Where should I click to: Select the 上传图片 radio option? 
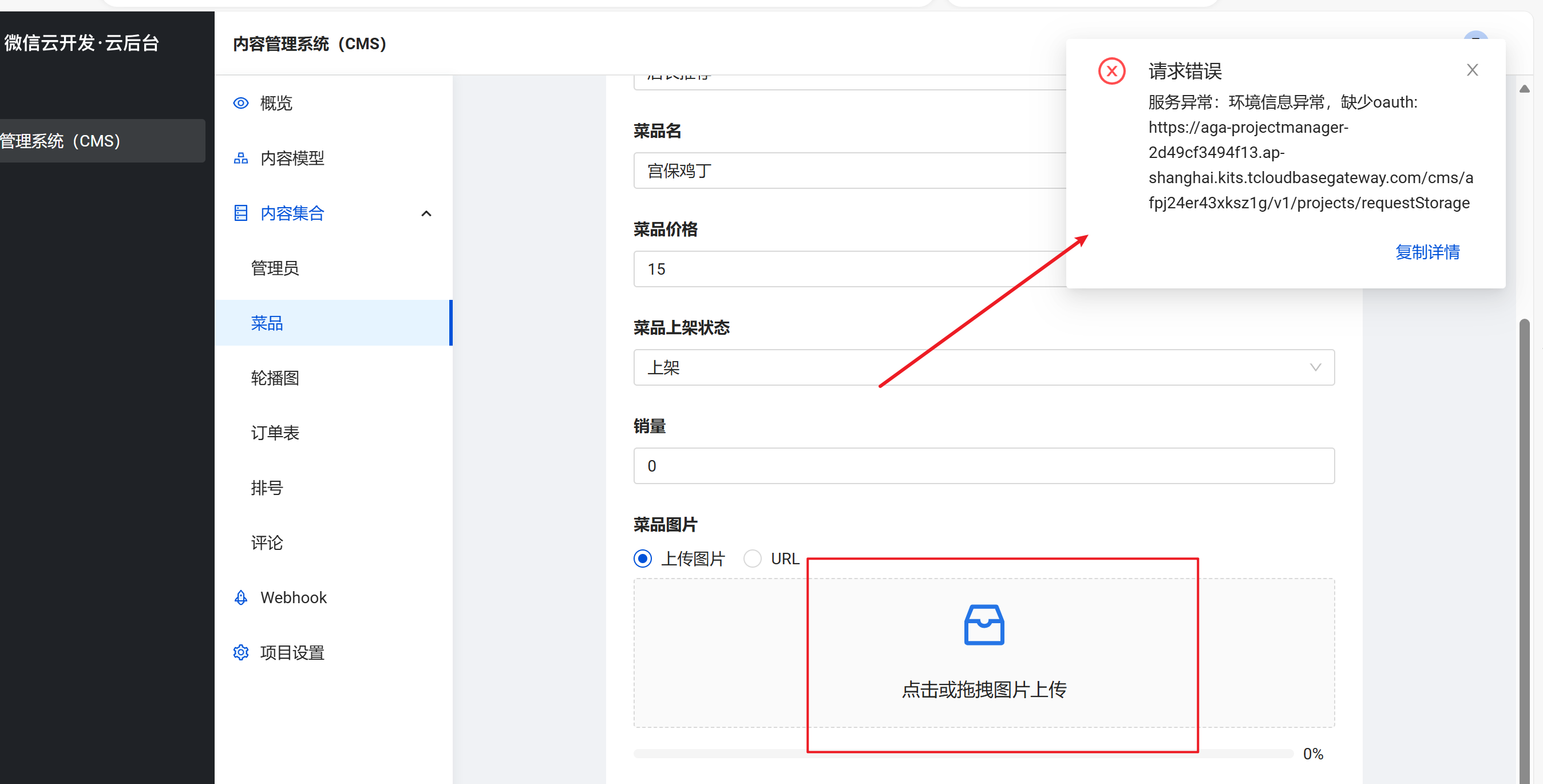(643, 558)
